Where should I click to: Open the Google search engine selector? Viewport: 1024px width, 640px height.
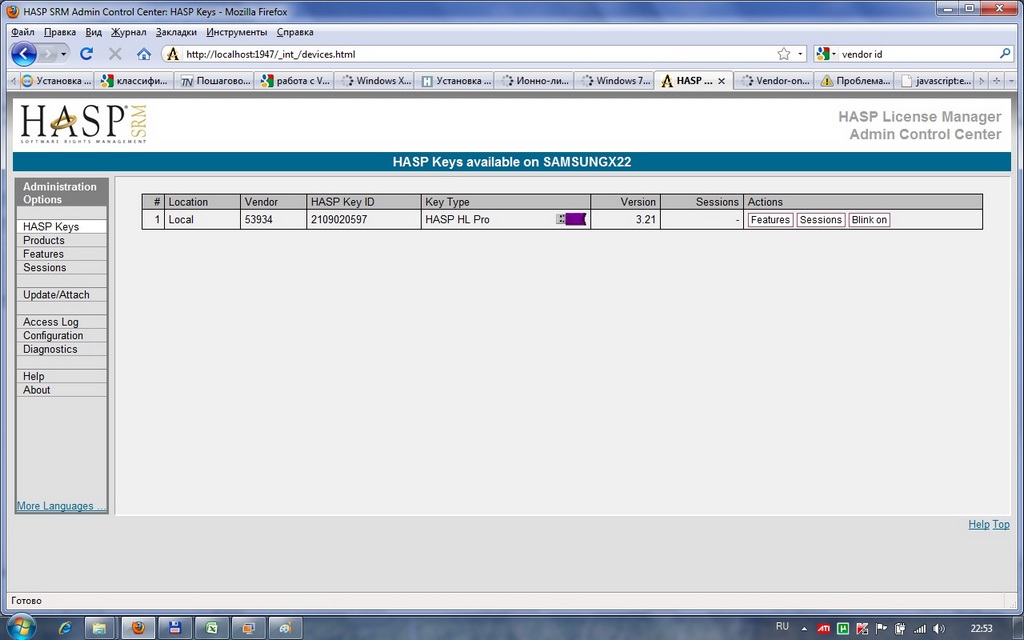825,54
